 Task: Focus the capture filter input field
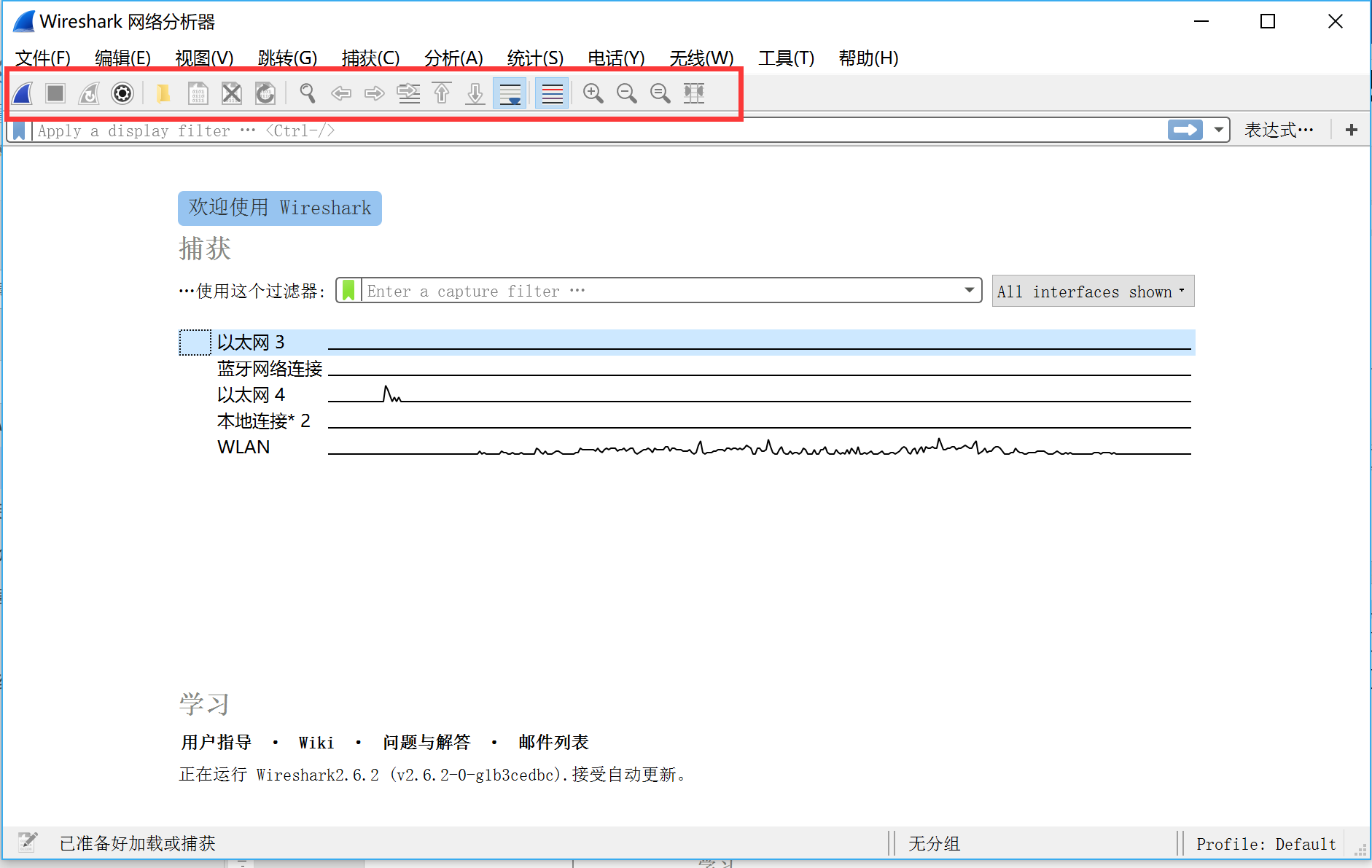(660, 291)
